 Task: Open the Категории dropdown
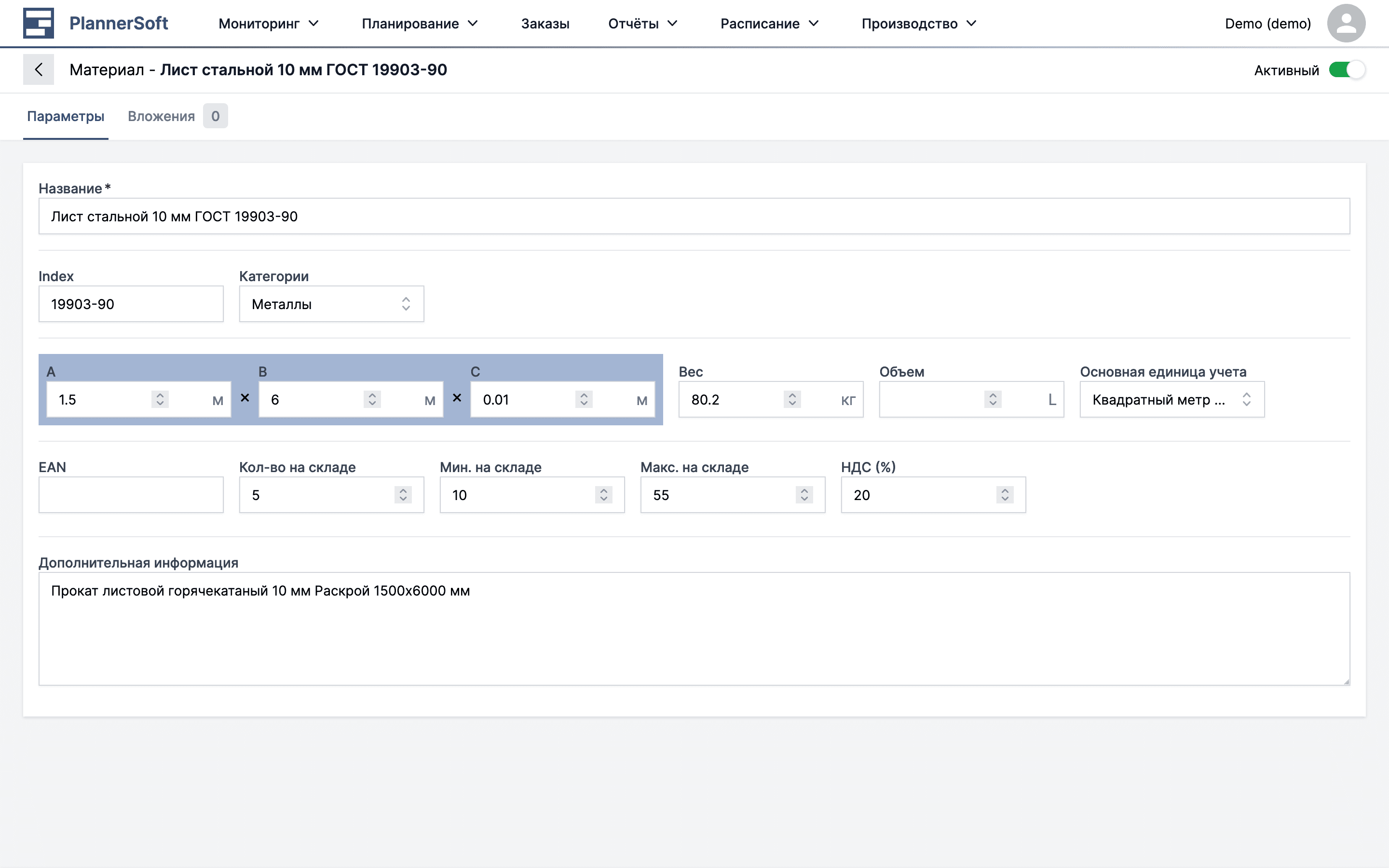pos(331,304)
